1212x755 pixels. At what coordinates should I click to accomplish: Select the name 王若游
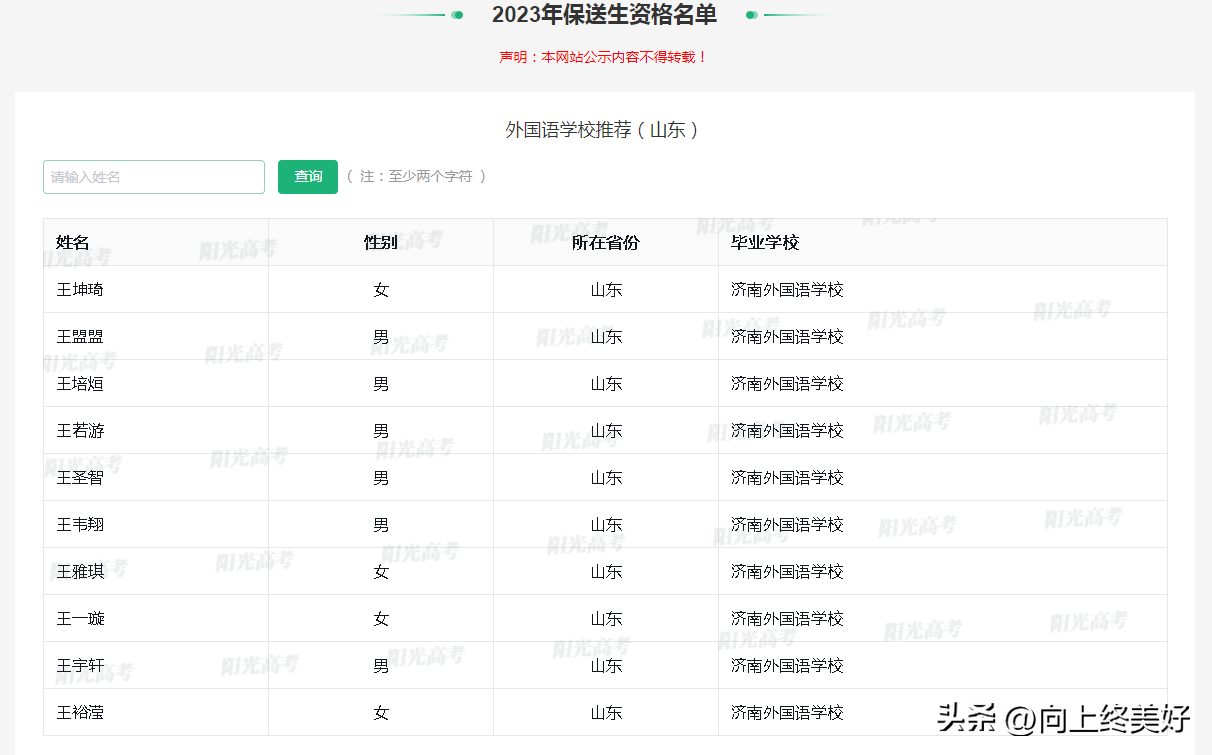(80, 431)
